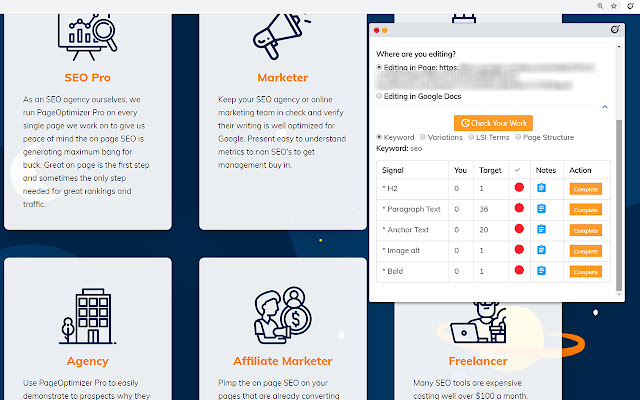
Task: Click the Notes column header
Action: [546, 170]
